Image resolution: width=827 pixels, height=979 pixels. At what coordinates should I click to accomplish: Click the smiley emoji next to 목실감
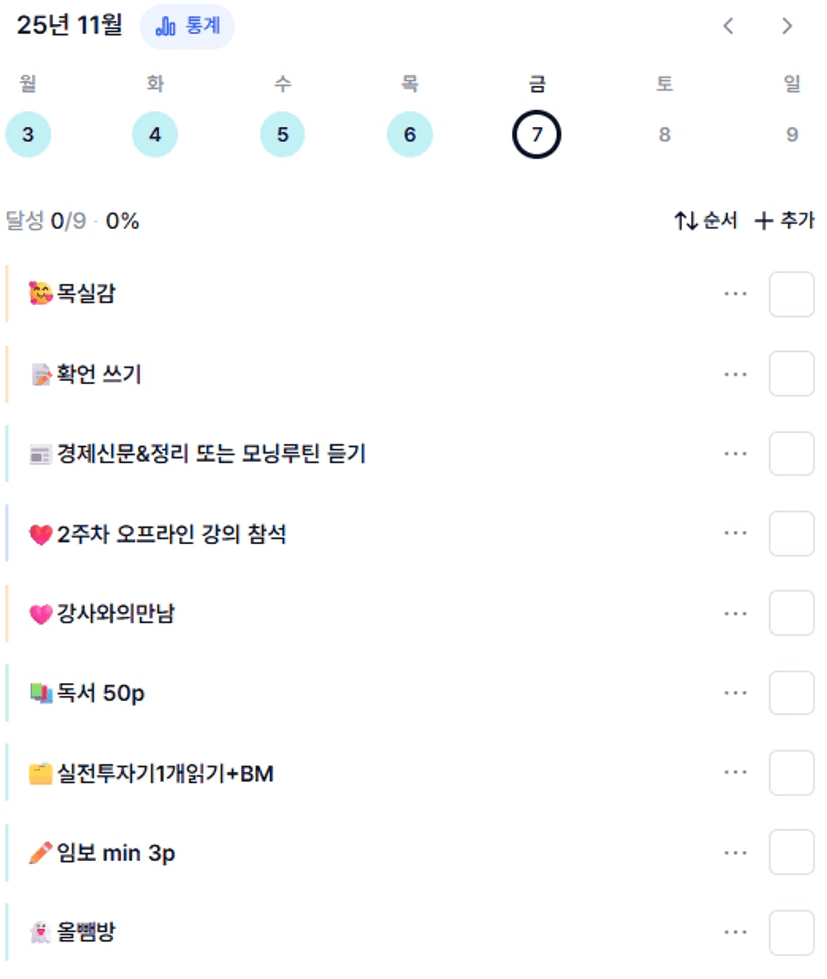point(41,294)
